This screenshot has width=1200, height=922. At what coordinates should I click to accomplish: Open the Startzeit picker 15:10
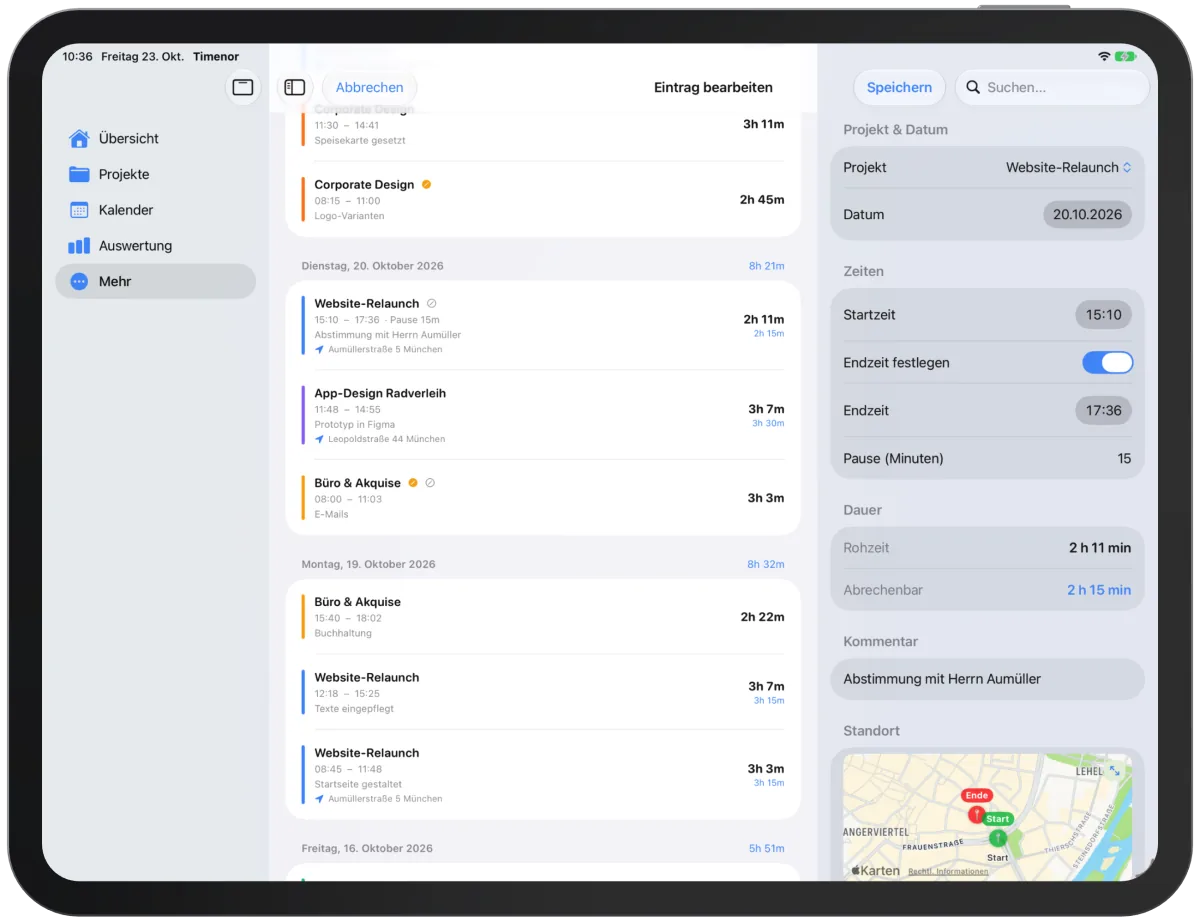coord(1104,315)
